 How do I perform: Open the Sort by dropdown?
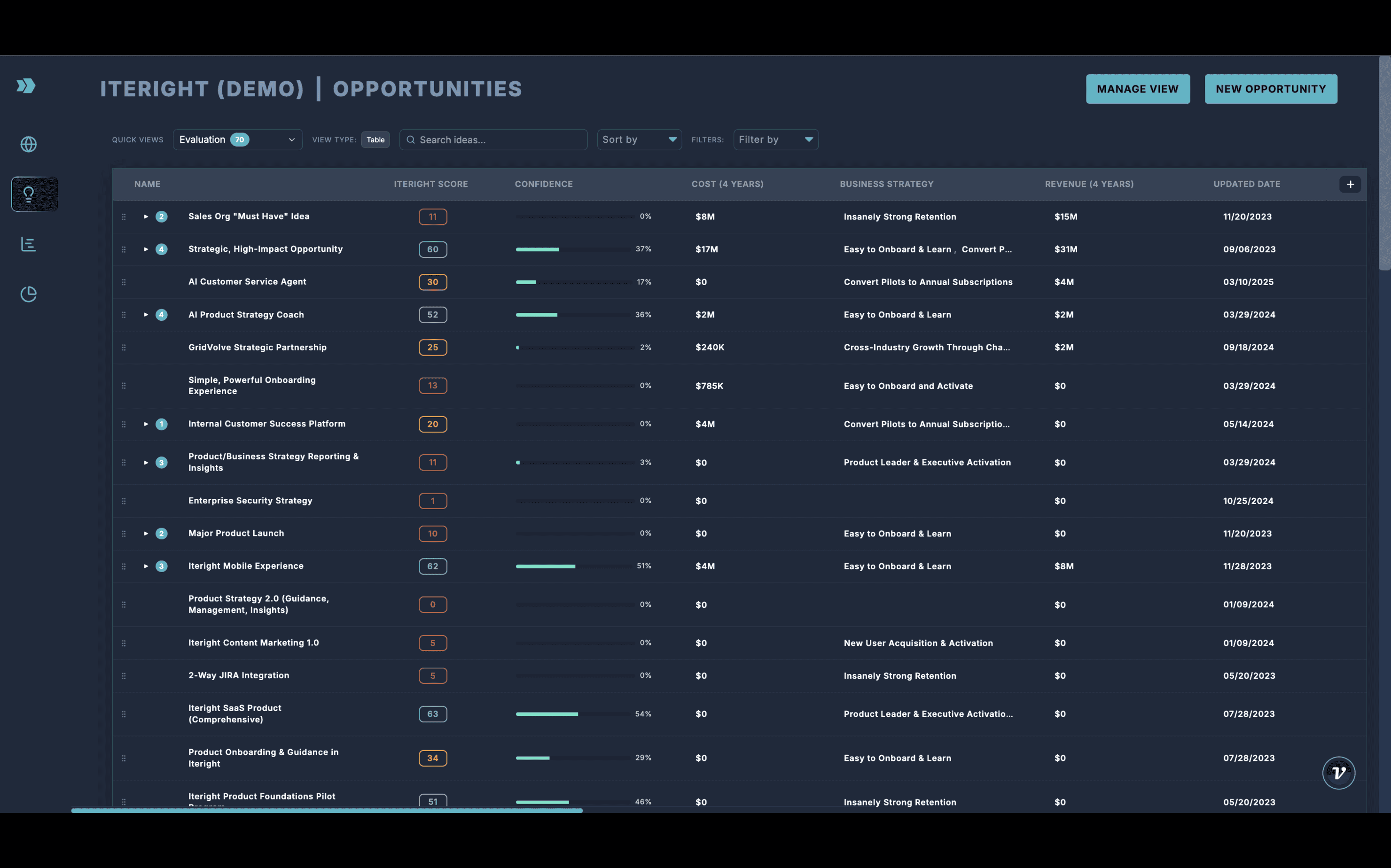tap(639, 139)
